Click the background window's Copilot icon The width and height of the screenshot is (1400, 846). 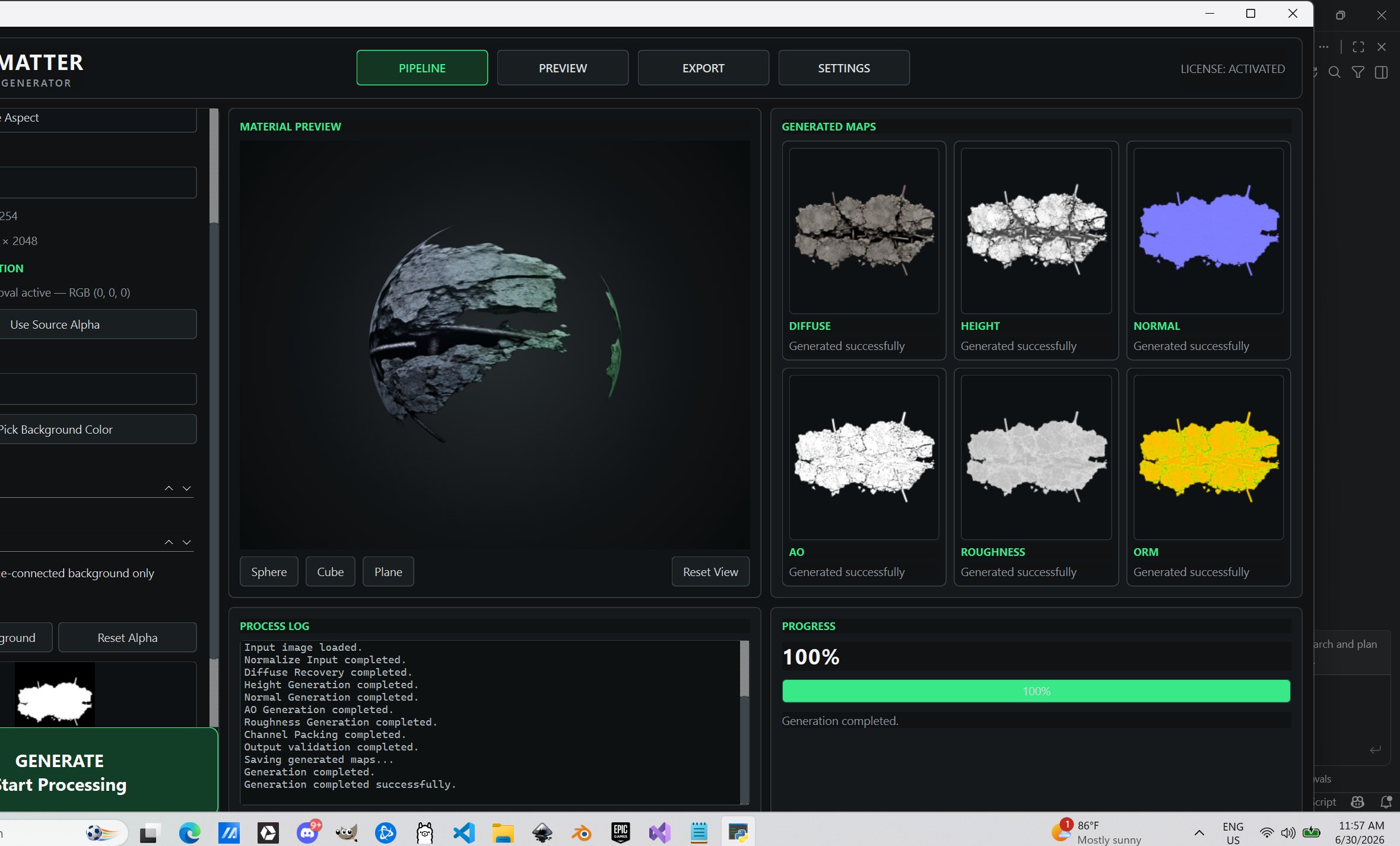(1358, 802)
